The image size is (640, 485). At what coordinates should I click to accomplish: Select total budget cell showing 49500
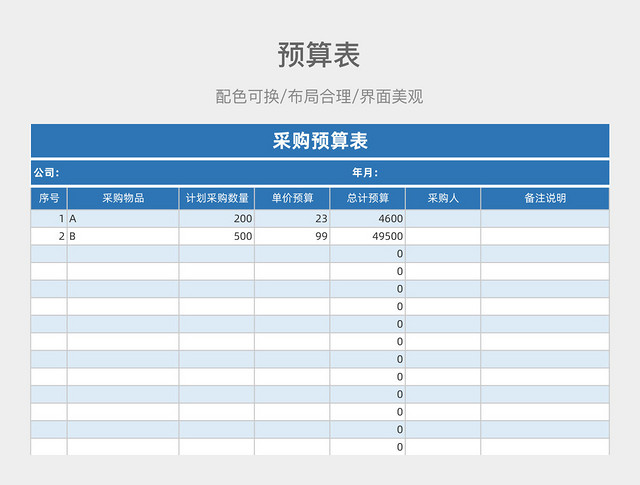pyautogui.click(x=367, y=236)
